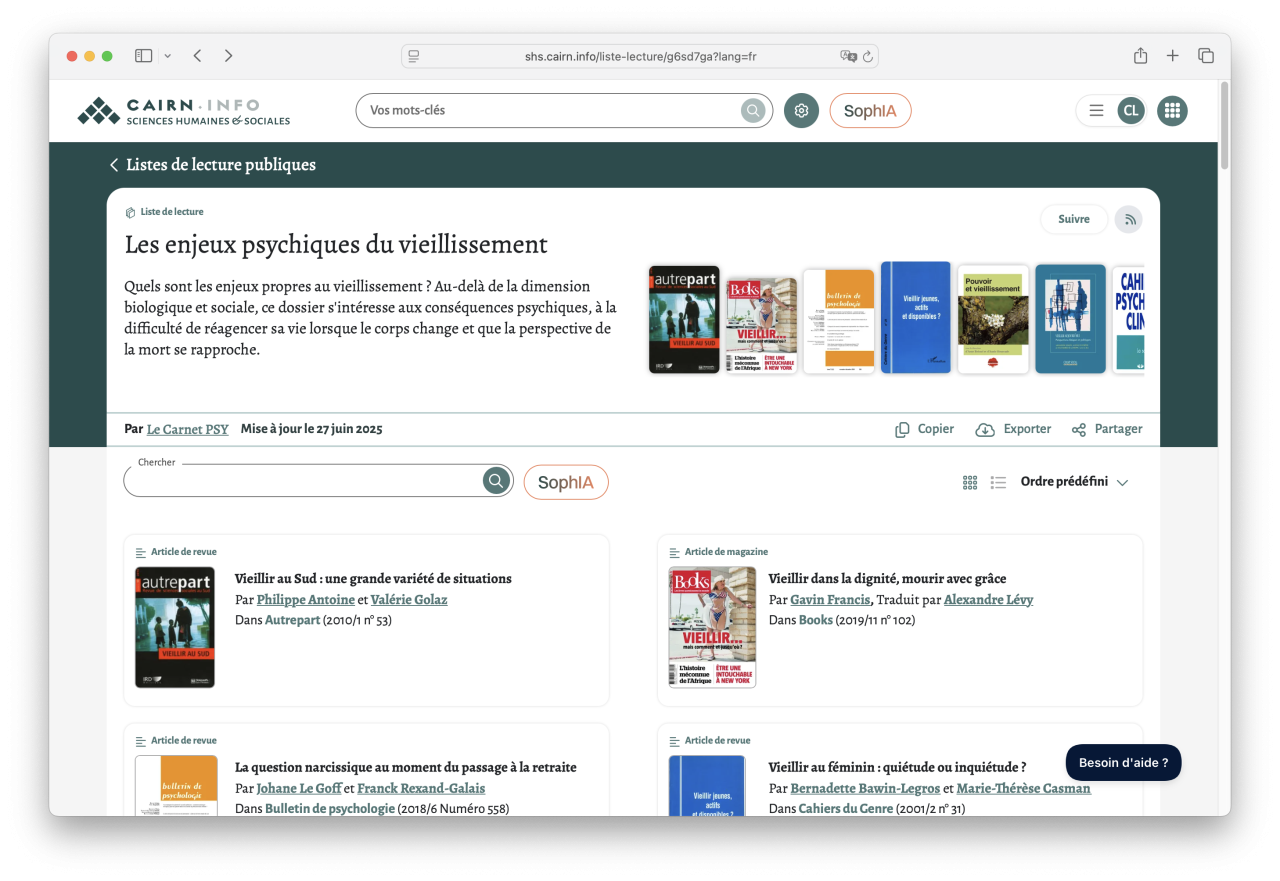Click the settings gear beside the keyword search bar

pyautogui.click(x=801, y=110)
